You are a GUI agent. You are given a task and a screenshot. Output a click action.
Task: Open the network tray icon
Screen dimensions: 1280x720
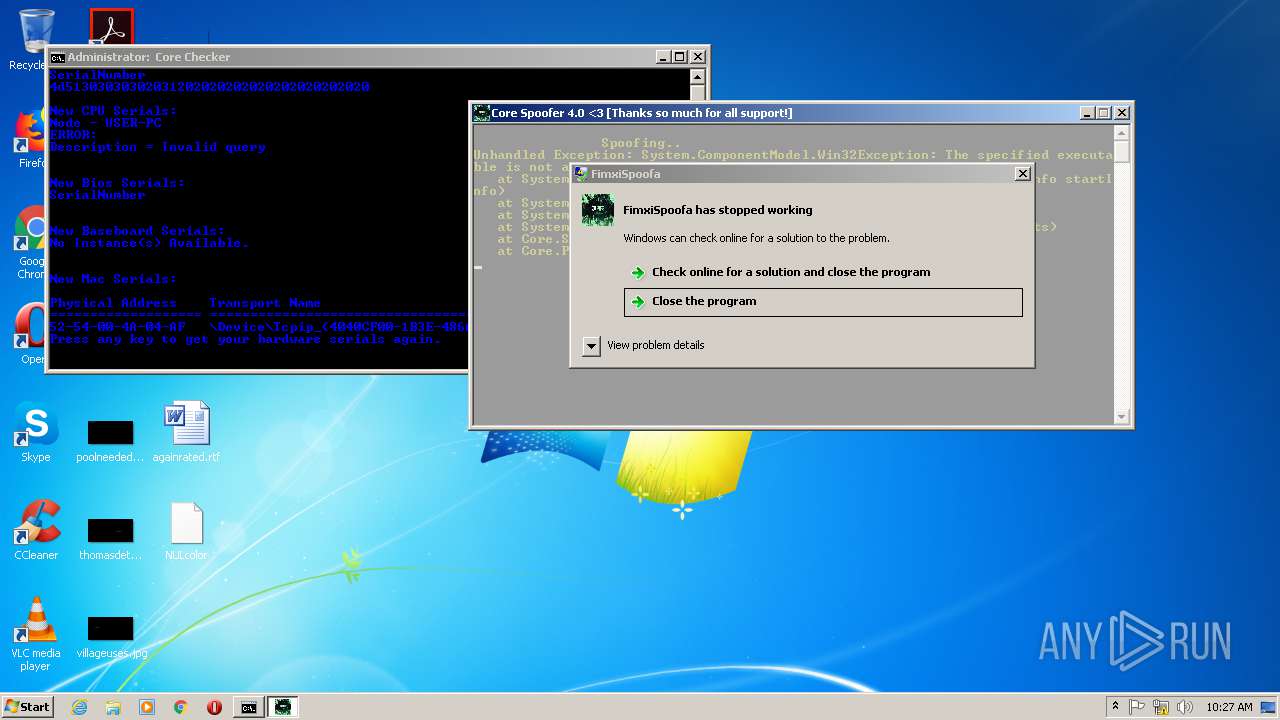click(x=1161, y=707)
